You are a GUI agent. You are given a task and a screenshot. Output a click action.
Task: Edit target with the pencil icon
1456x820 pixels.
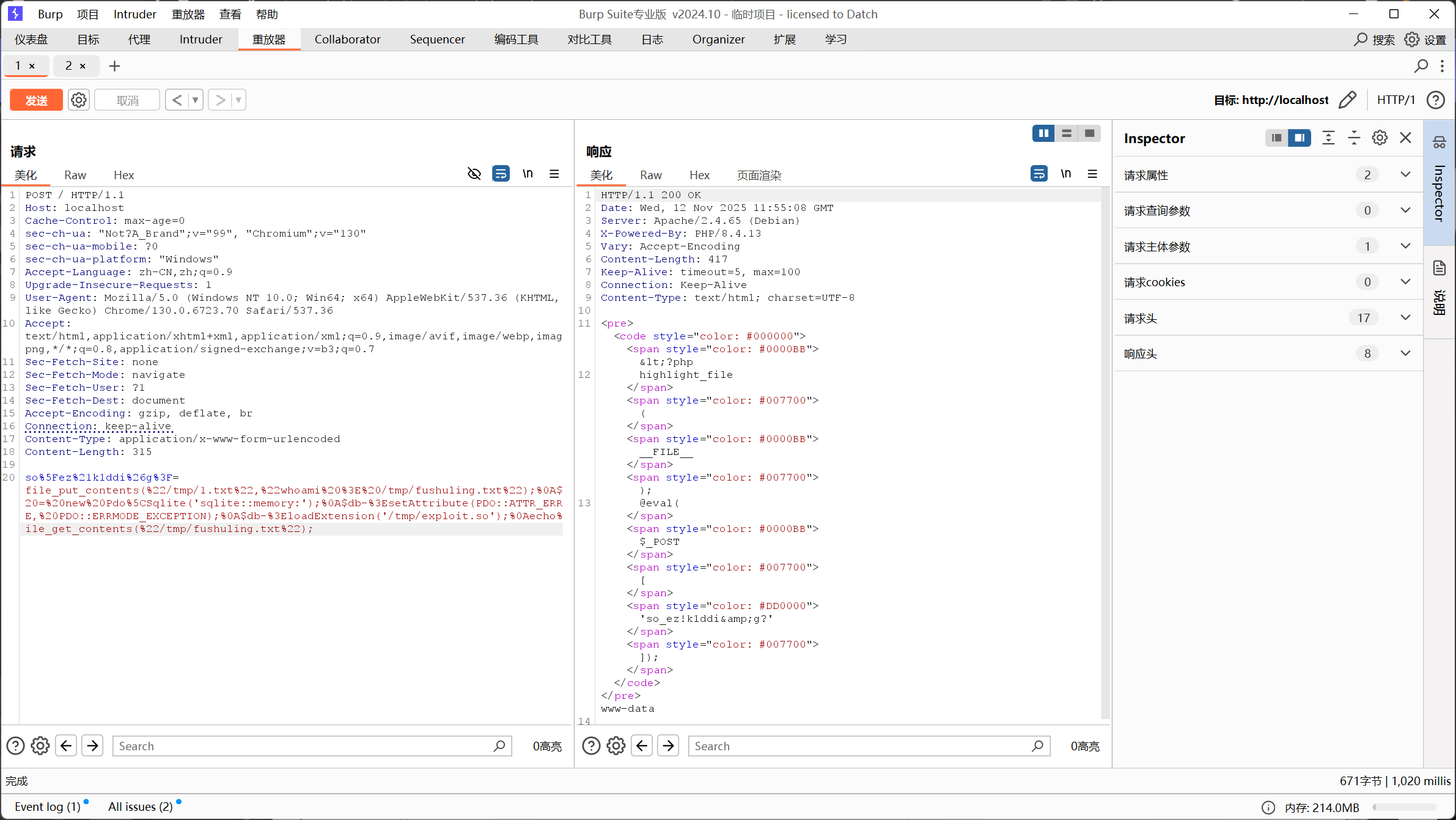point(1348,100)
